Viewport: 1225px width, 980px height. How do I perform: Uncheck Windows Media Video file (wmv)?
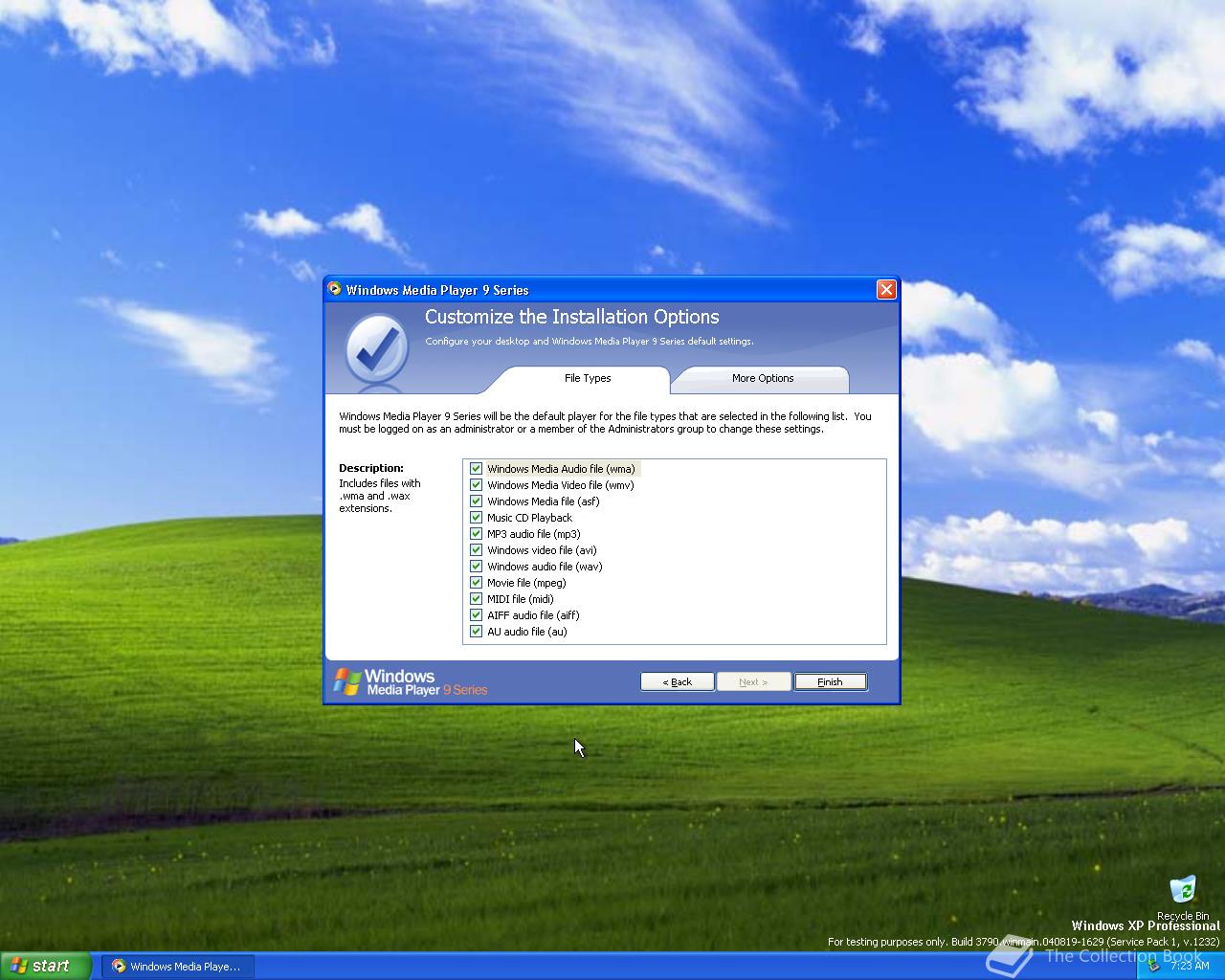click(476, 485)
